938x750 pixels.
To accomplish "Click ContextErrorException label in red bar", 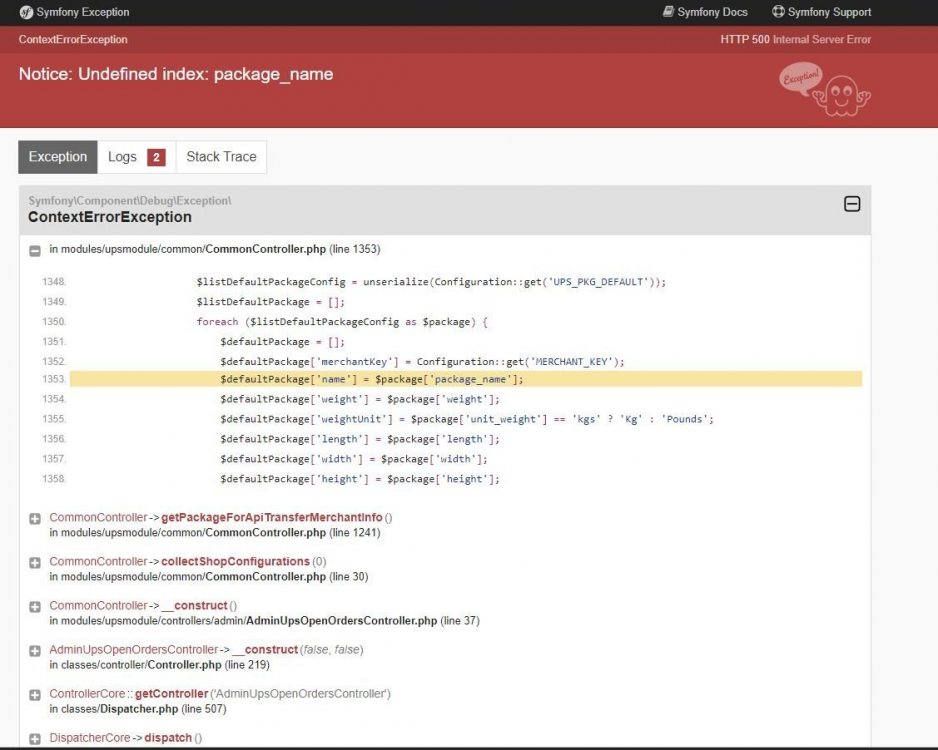I will (x=73, y=39).
